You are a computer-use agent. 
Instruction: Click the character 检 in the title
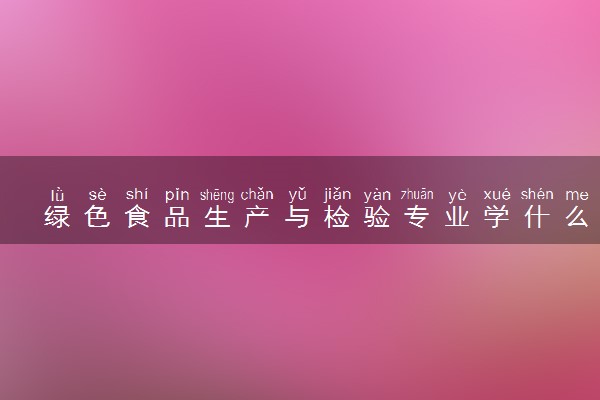pos(337,217)
